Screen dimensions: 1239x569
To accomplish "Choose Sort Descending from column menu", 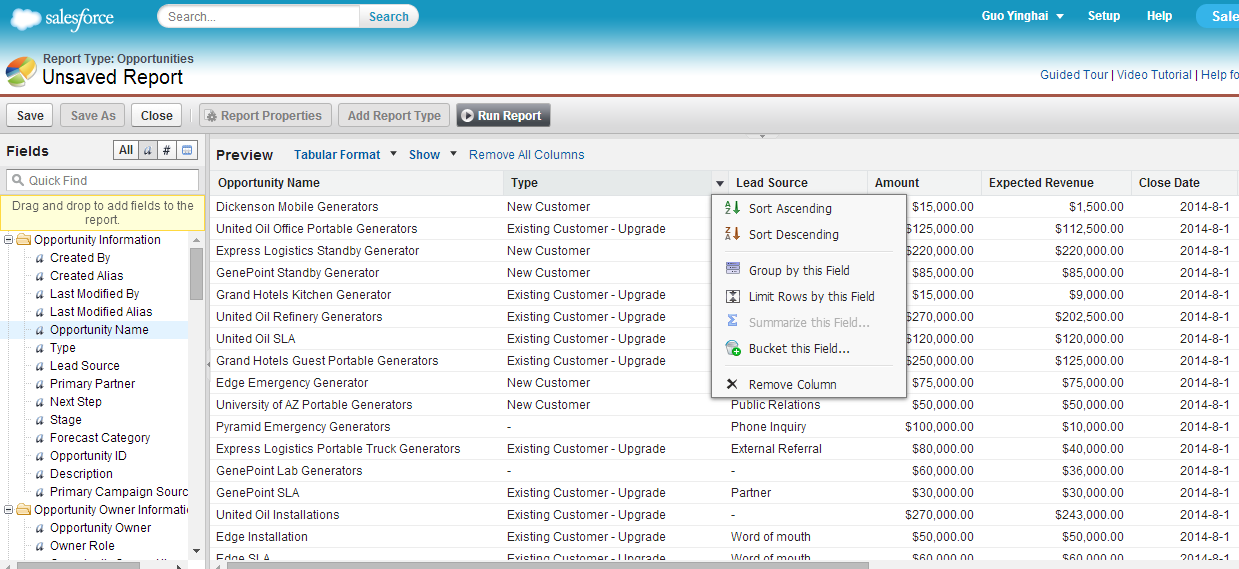I will [x=794, y=234].
